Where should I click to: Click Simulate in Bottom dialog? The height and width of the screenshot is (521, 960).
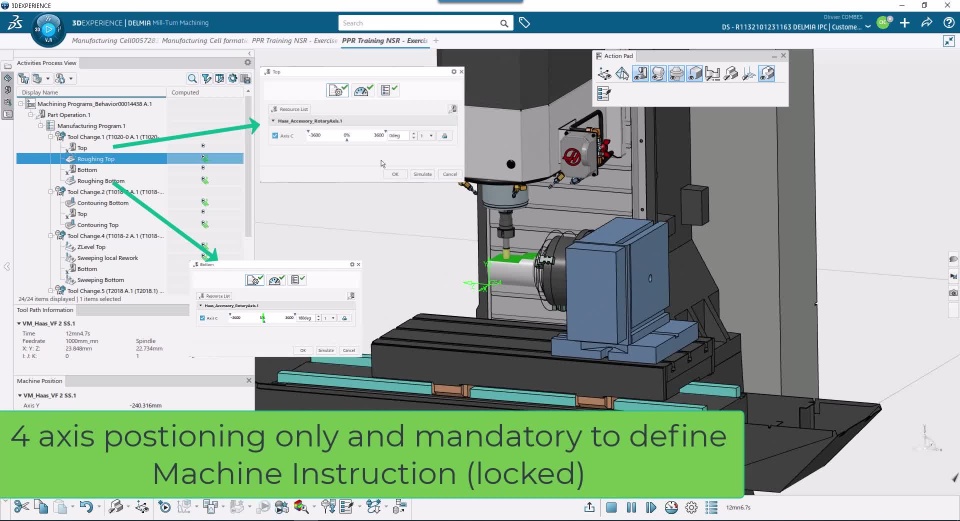pyautogui.click(x=326, y=350)
